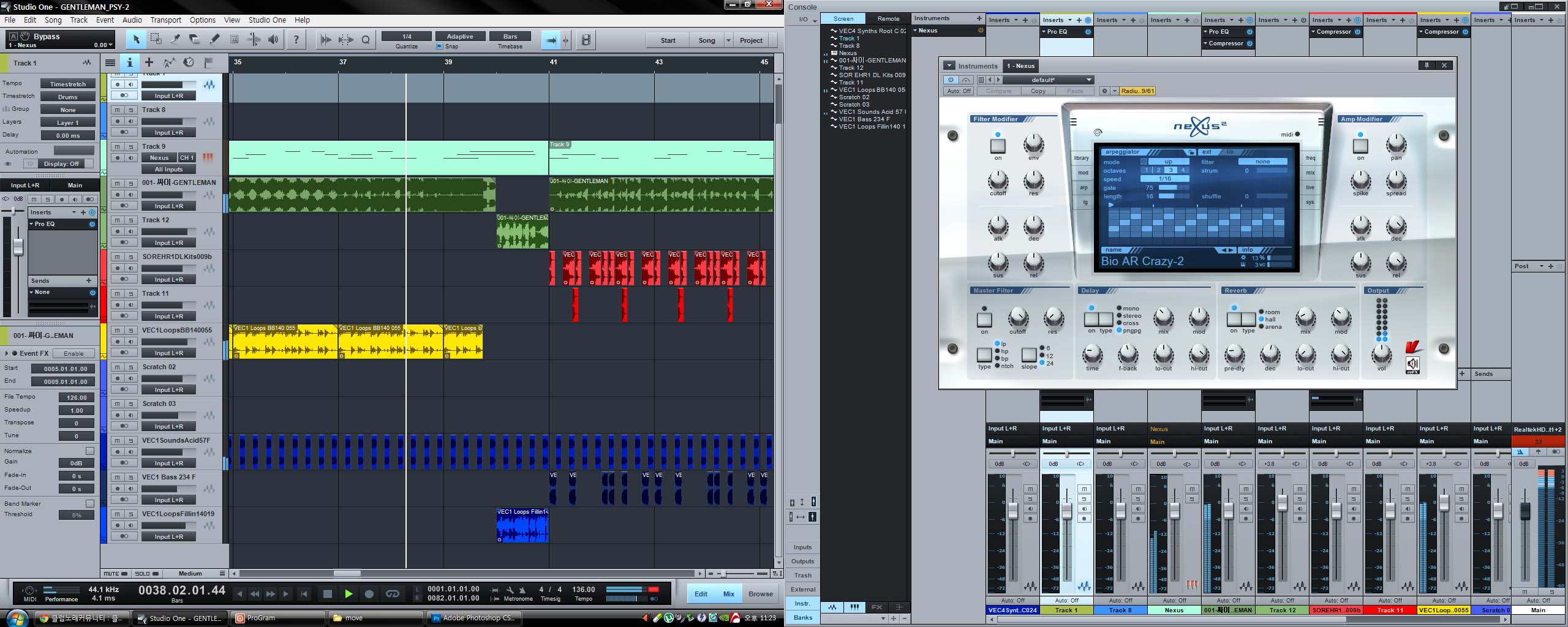1568x627 pixels.
Task: Toggle the metronome icon
Action: (x=522, y=590)
